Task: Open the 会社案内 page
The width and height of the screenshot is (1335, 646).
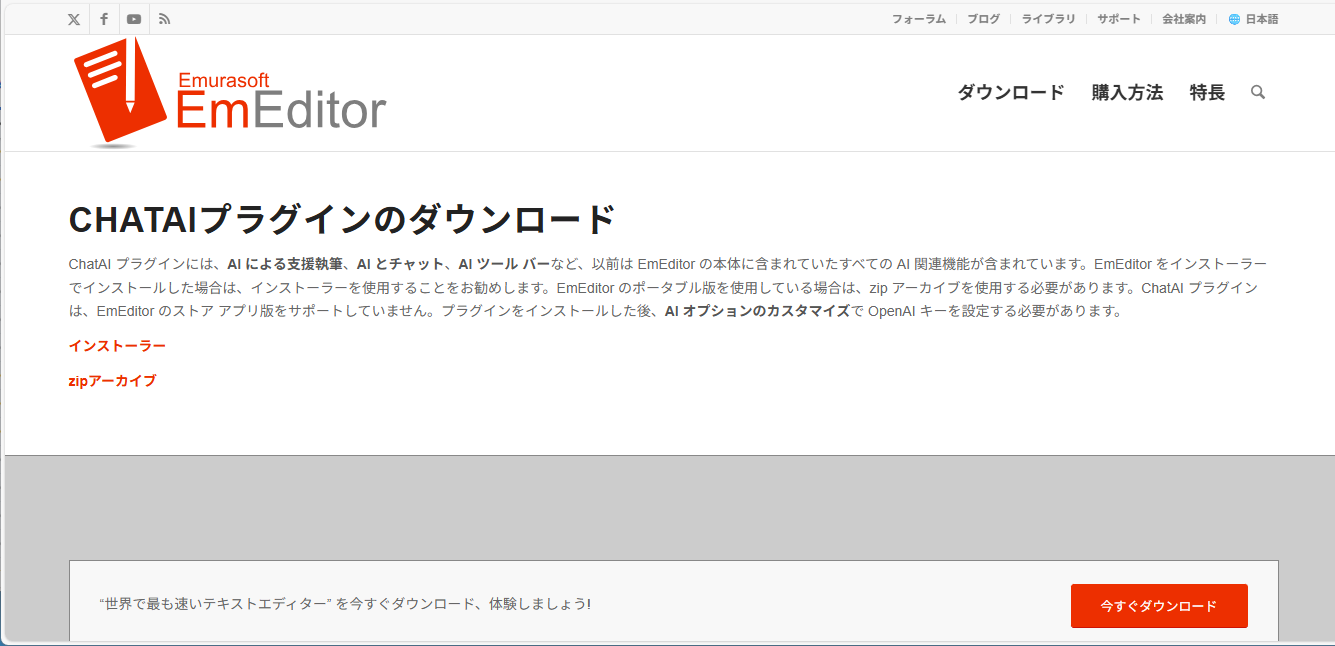Action: tap(1183, 18)
